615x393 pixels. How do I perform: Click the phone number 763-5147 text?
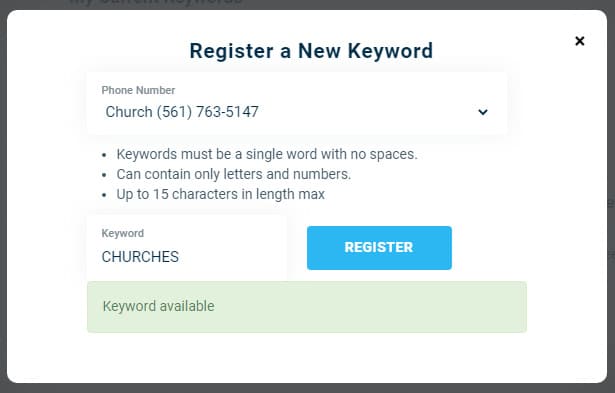tap(227, 112)
